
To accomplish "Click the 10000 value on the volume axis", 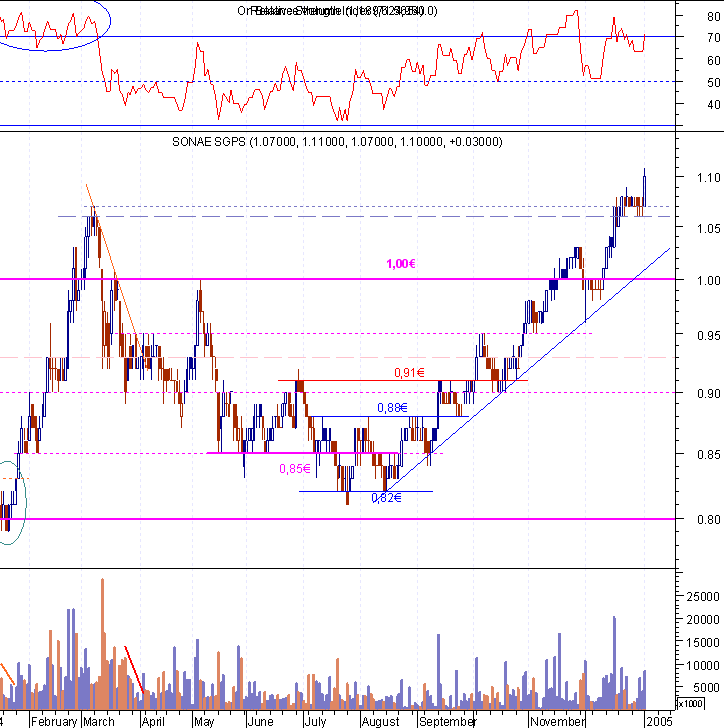I will [x=703, y=665].
